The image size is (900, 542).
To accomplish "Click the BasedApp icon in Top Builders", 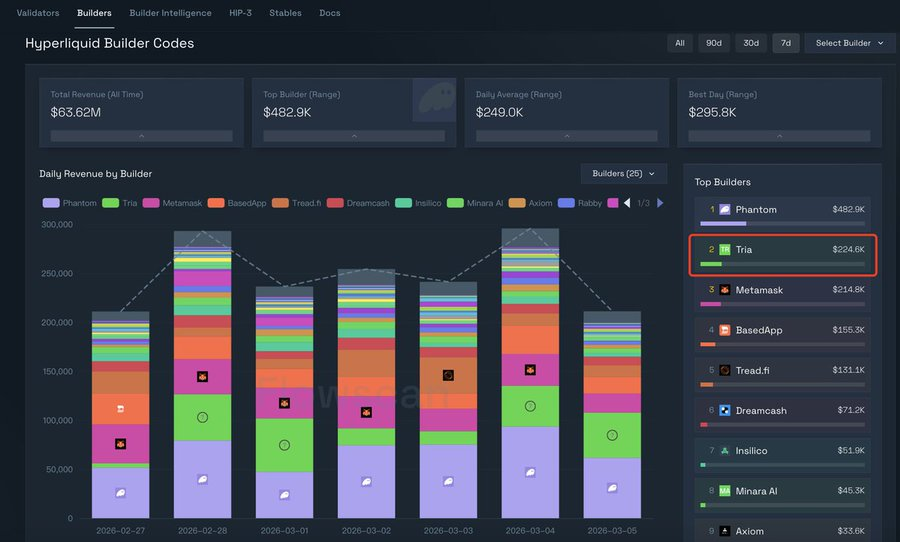I will click(725, 330).
